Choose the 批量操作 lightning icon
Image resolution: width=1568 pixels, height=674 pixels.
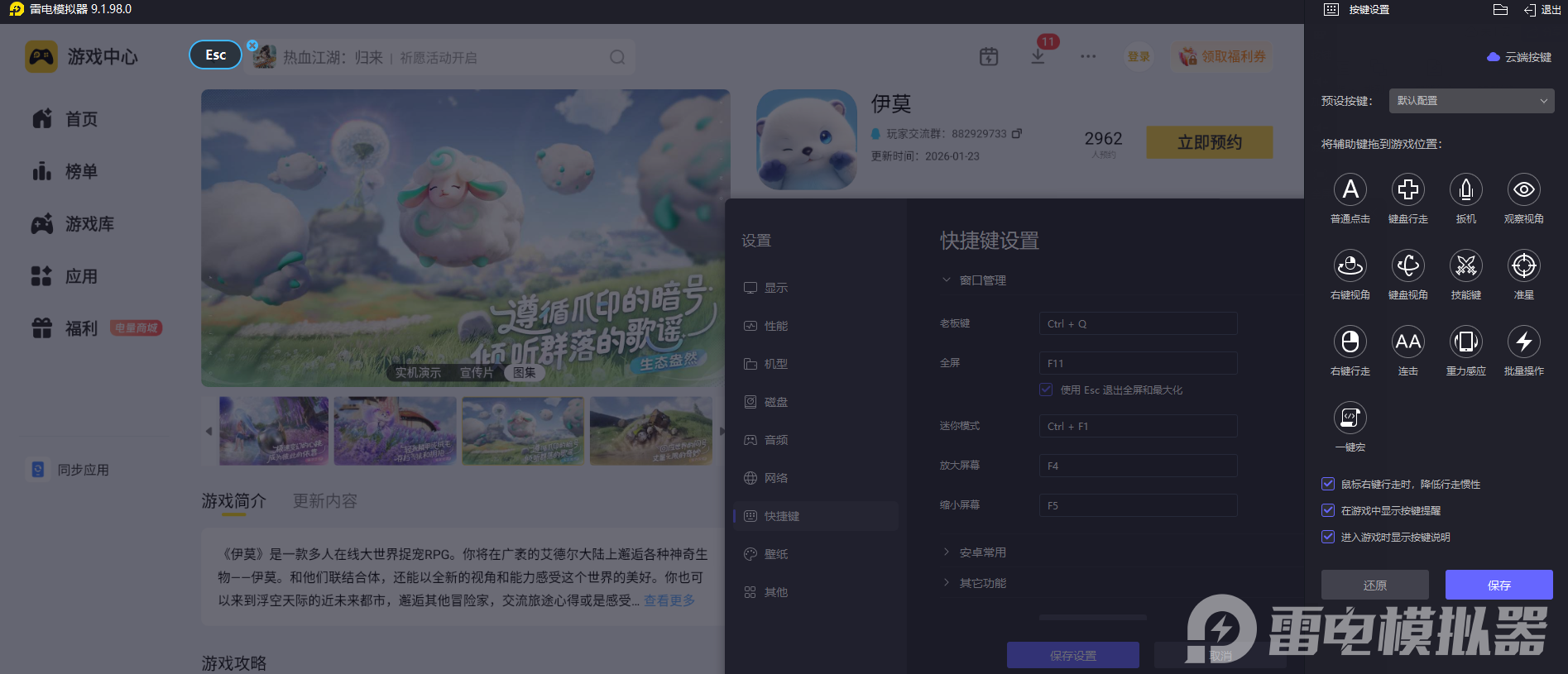coord(1524,342)
